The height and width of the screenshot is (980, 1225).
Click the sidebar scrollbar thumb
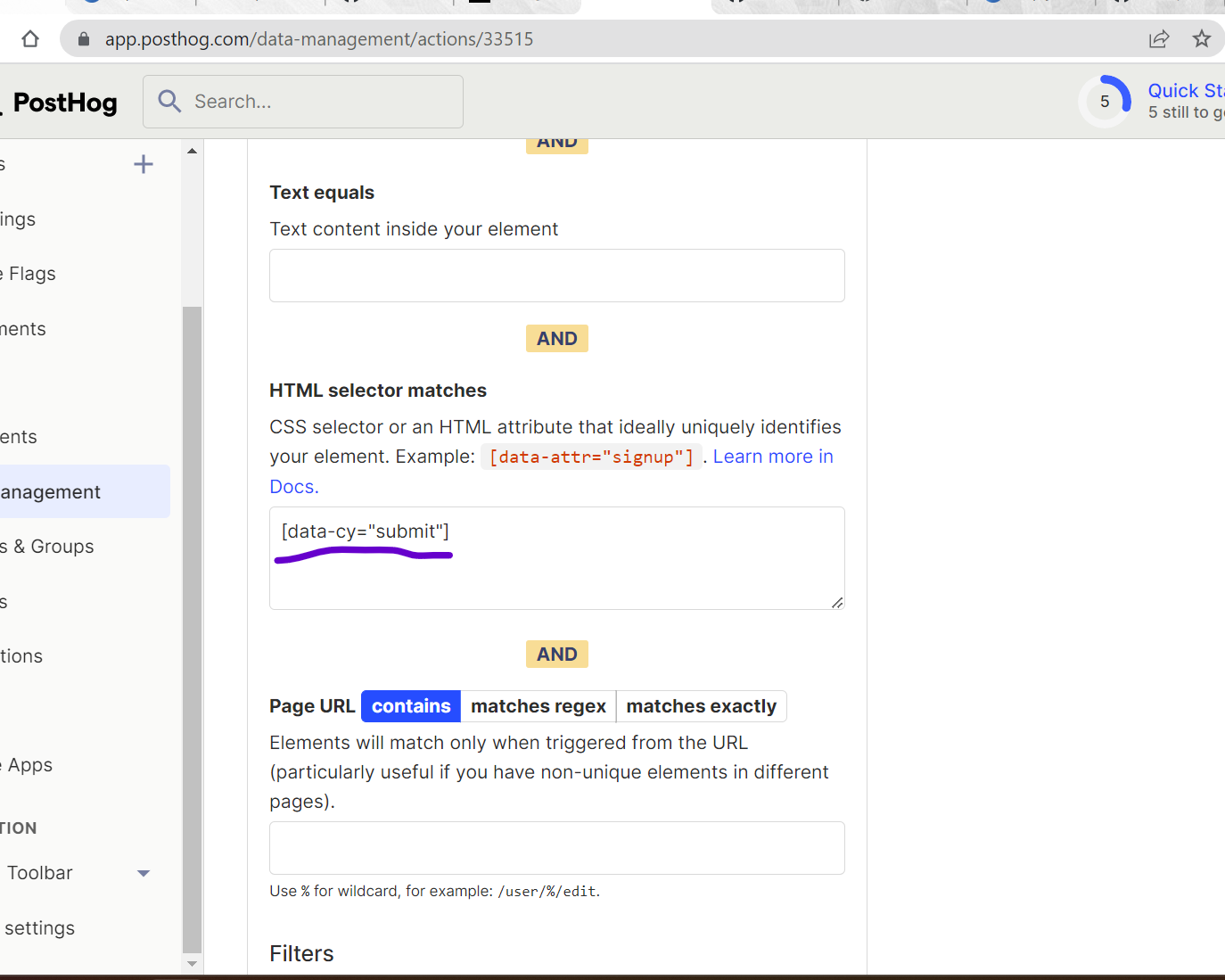tap(192, 630)
